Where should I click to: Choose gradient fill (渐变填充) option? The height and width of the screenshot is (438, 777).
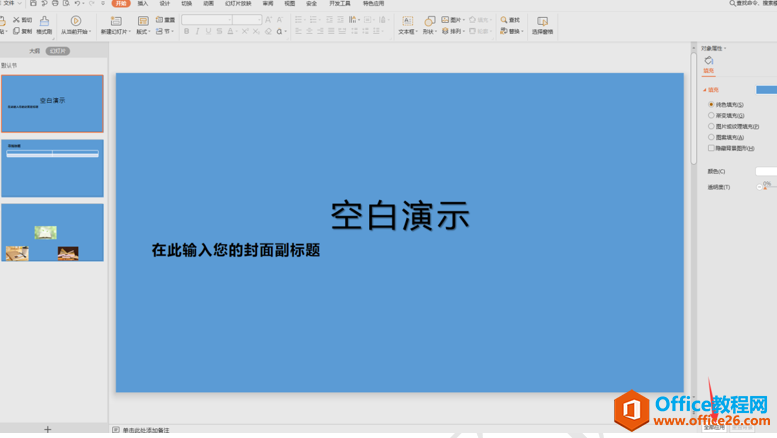click(x=712, y=115)
